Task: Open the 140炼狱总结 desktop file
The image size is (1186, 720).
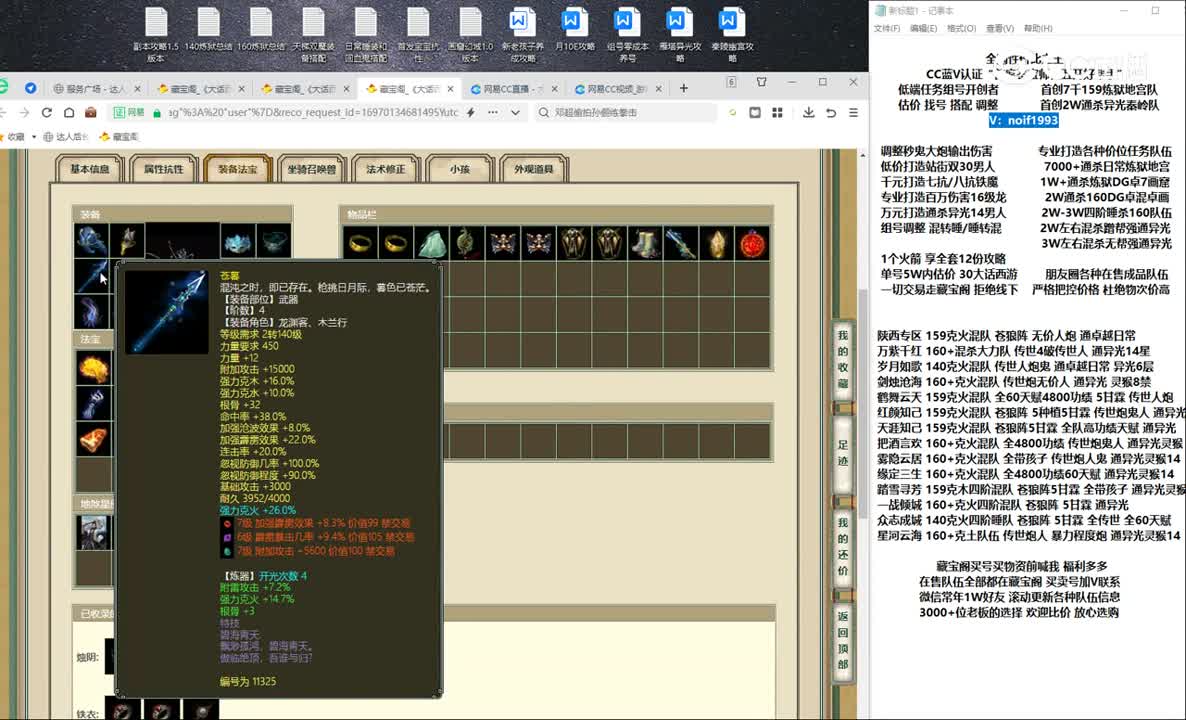Action: (x=209, y=30)
